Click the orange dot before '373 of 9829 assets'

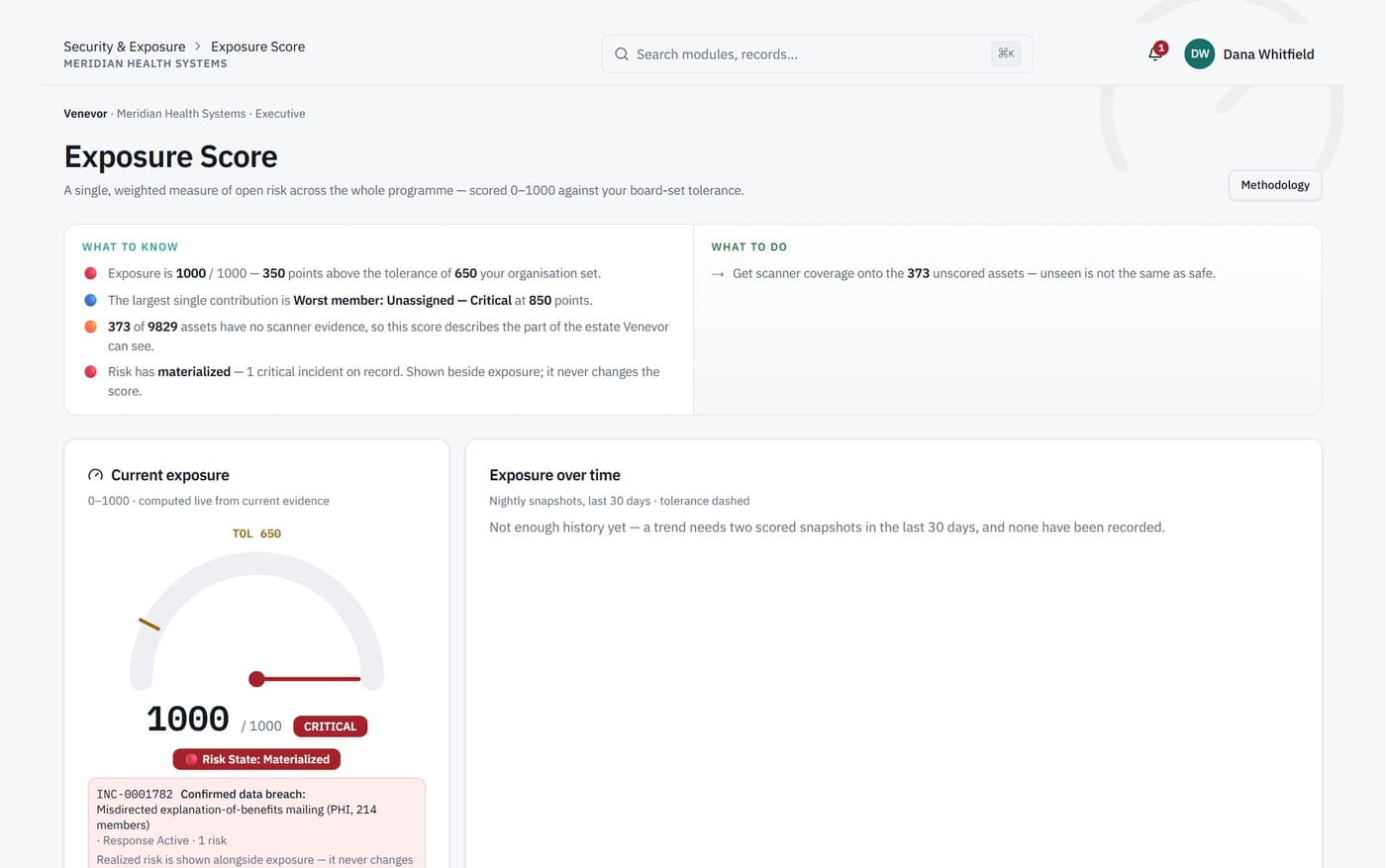pos(90,327)
